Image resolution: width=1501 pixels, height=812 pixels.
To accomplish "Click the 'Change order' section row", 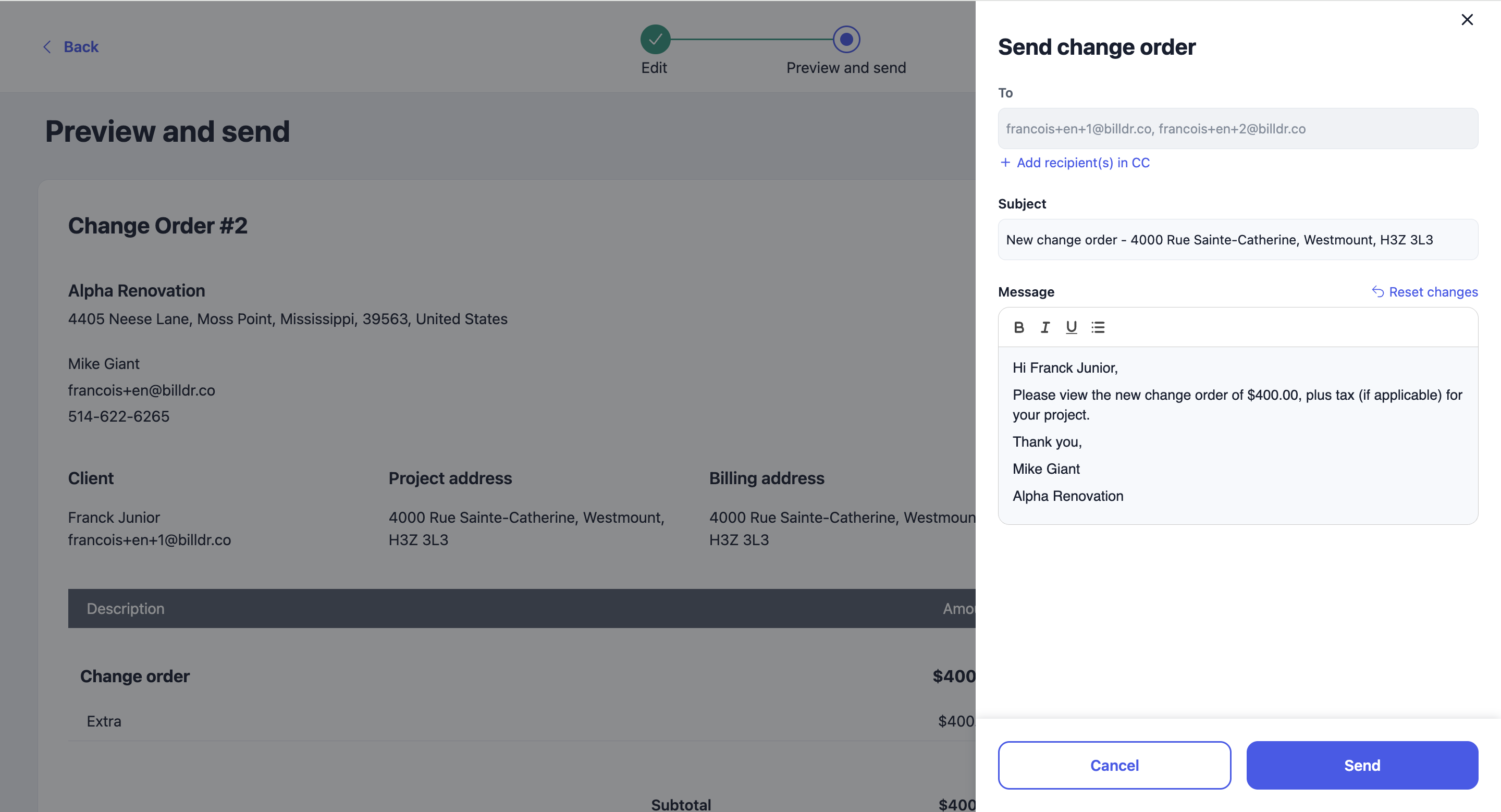I will pyautogui.click(x=522, y=675).
